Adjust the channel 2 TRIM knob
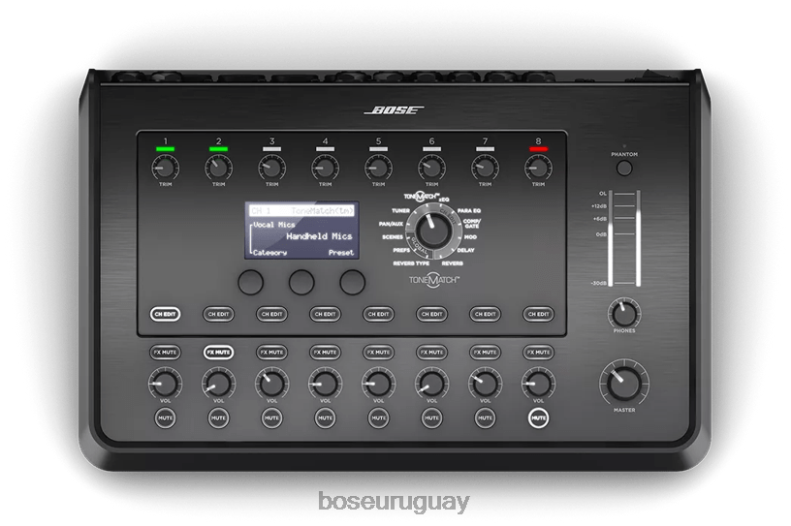 (x=218, y=168)
